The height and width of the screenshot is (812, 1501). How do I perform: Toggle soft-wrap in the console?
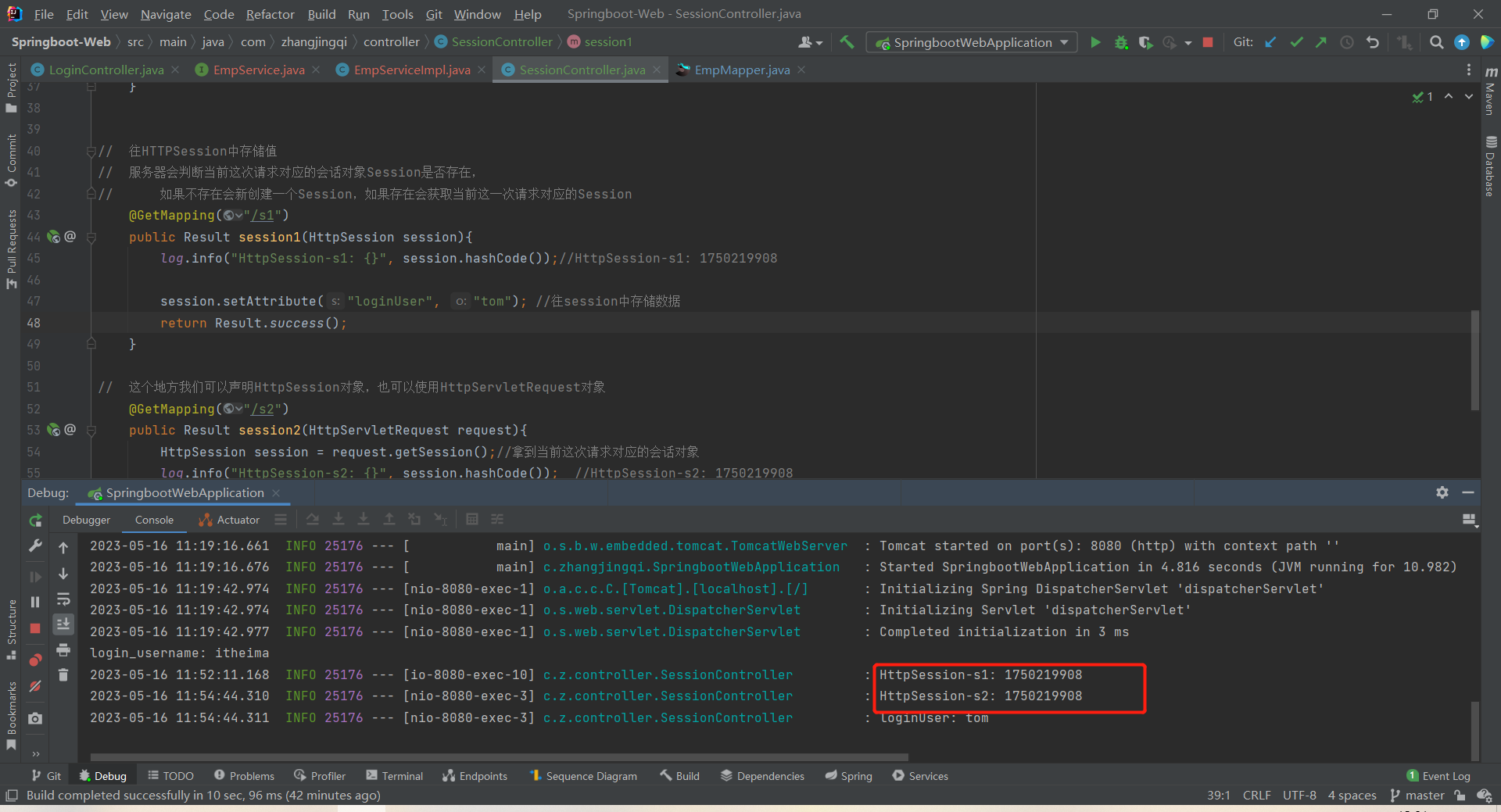[x=63, y=599]
